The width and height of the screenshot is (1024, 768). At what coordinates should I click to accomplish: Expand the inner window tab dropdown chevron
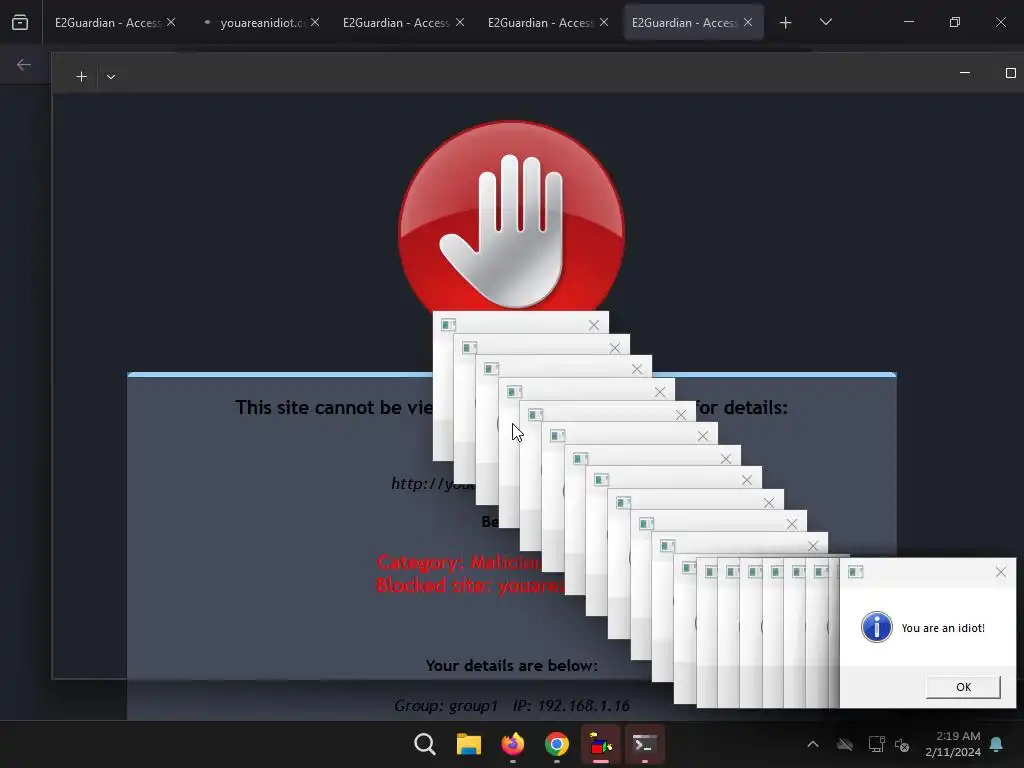coord(111,76)
